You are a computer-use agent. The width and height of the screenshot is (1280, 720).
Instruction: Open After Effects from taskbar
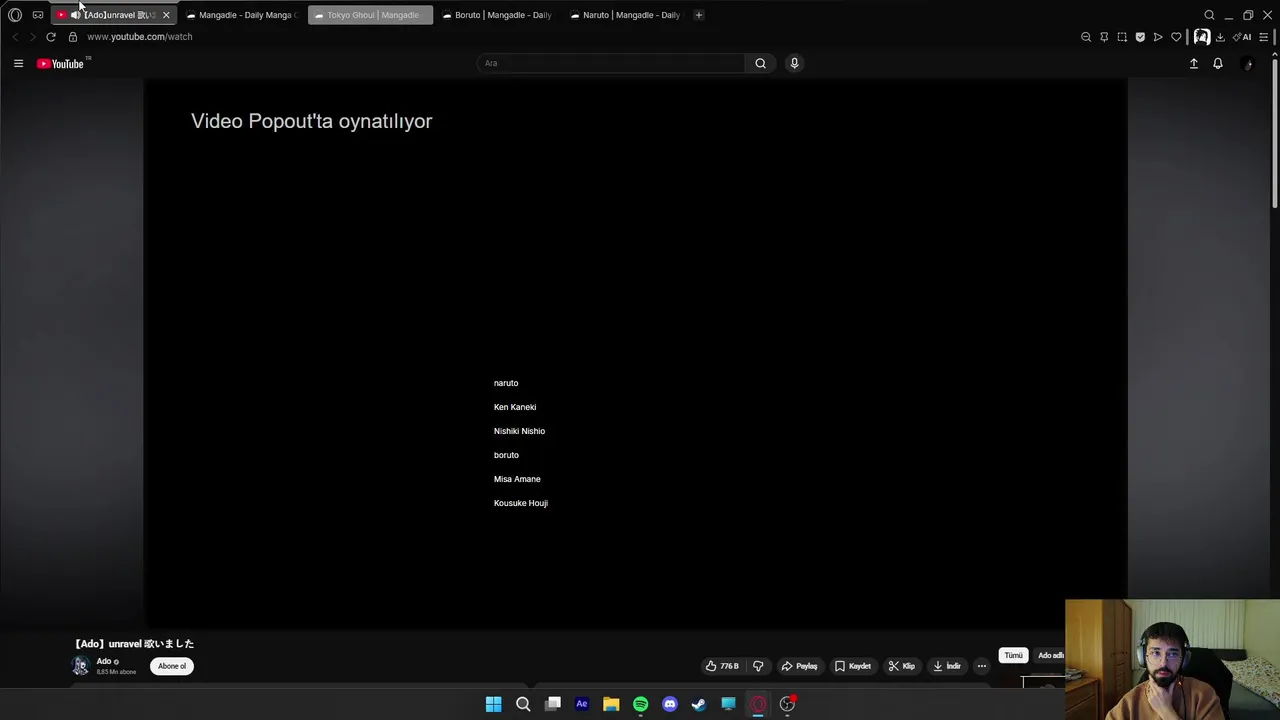[x=582, y=704]
